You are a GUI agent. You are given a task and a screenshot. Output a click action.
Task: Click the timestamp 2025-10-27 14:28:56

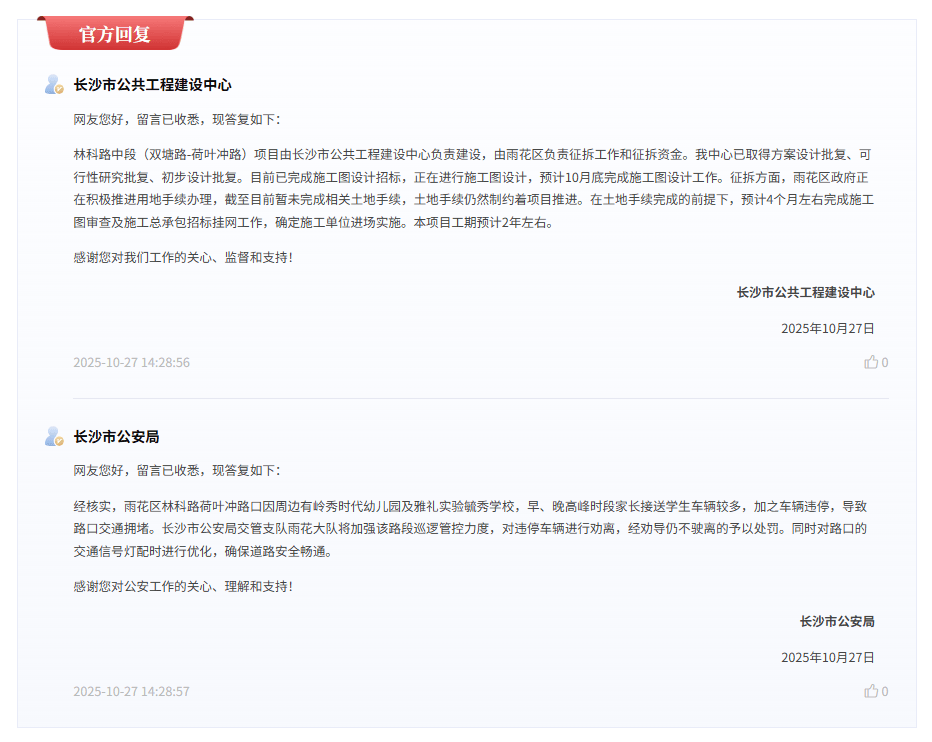click(131, 362)
